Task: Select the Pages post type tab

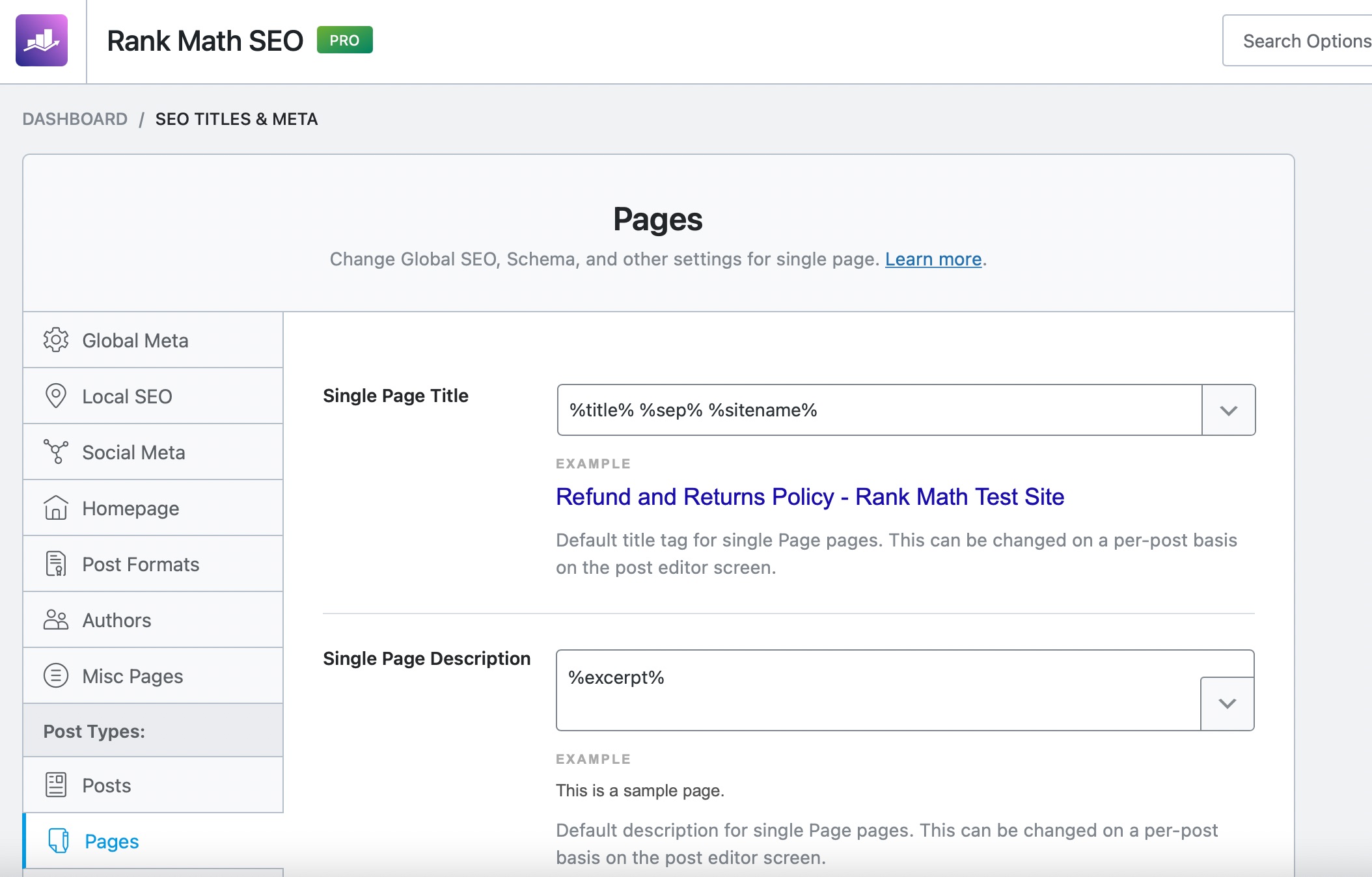Action: 153,841
